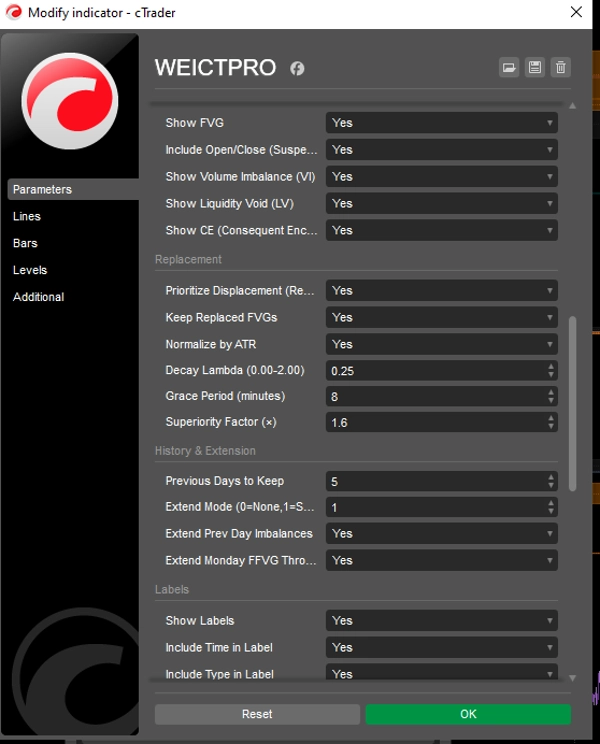Viewport: 600px width, 744px height.
Task: Click the vertical scrollbar thumb in parameters list
Action: coord(572,402)
